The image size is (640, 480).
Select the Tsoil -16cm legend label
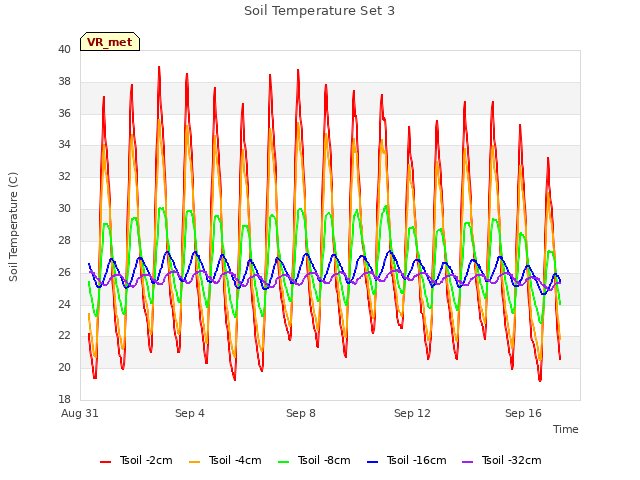[x=416, y=460]
